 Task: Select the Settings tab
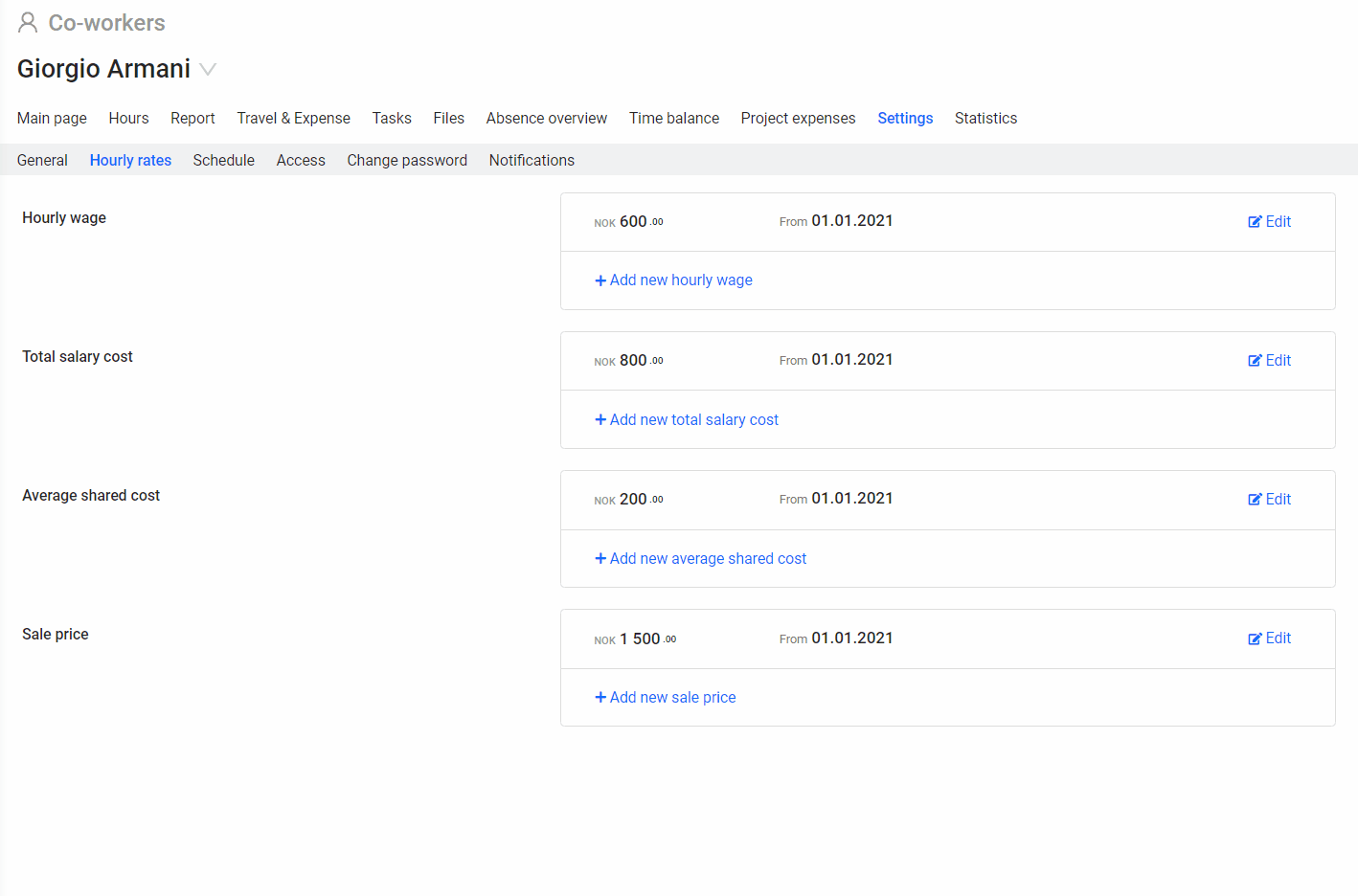coord(905,118)
